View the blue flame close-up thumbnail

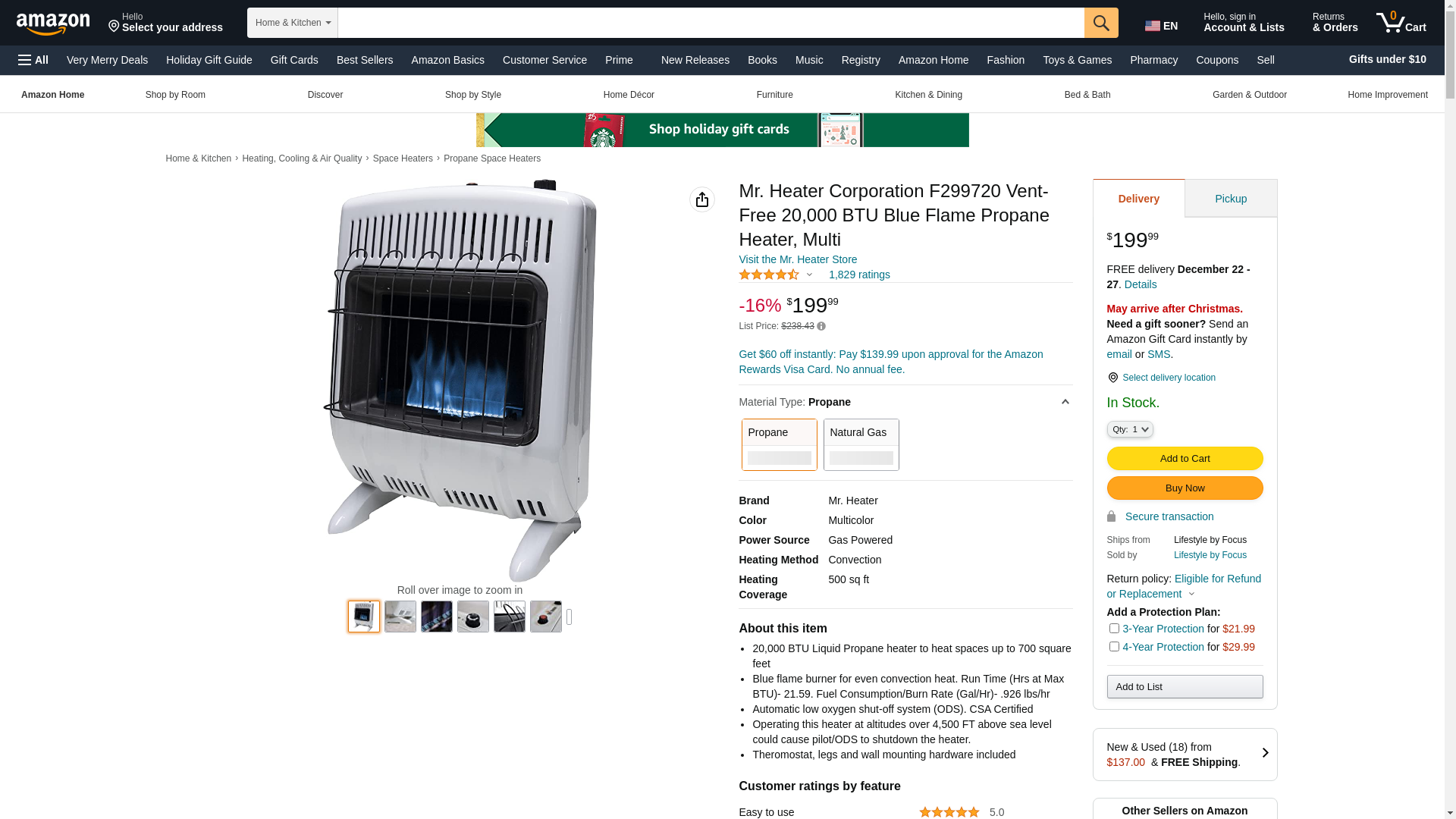[437, 617]
